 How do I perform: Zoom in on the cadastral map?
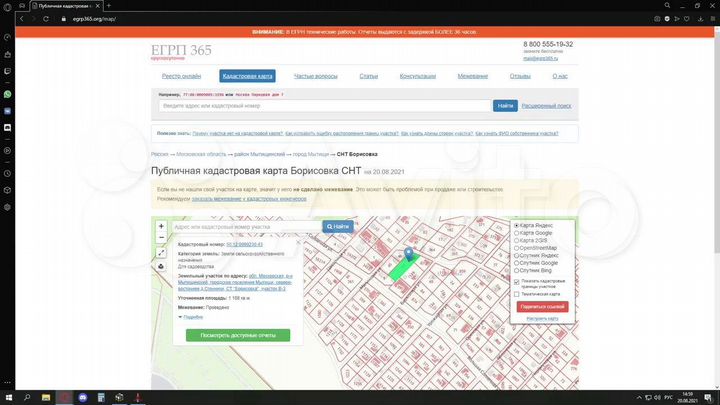(161, 226)
